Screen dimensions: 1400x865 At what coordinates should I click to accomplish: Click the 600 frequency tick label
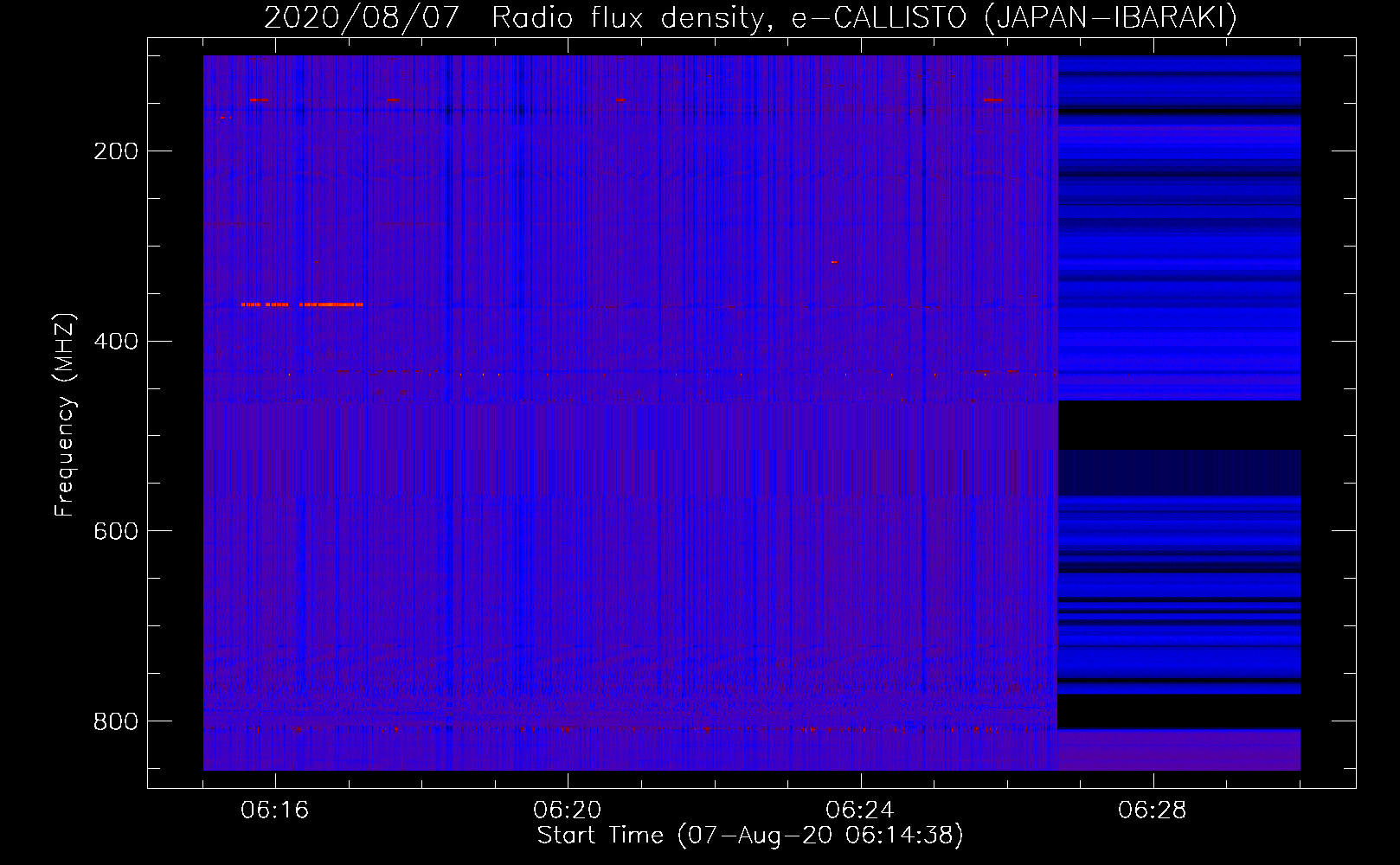[x=116, y=531]
